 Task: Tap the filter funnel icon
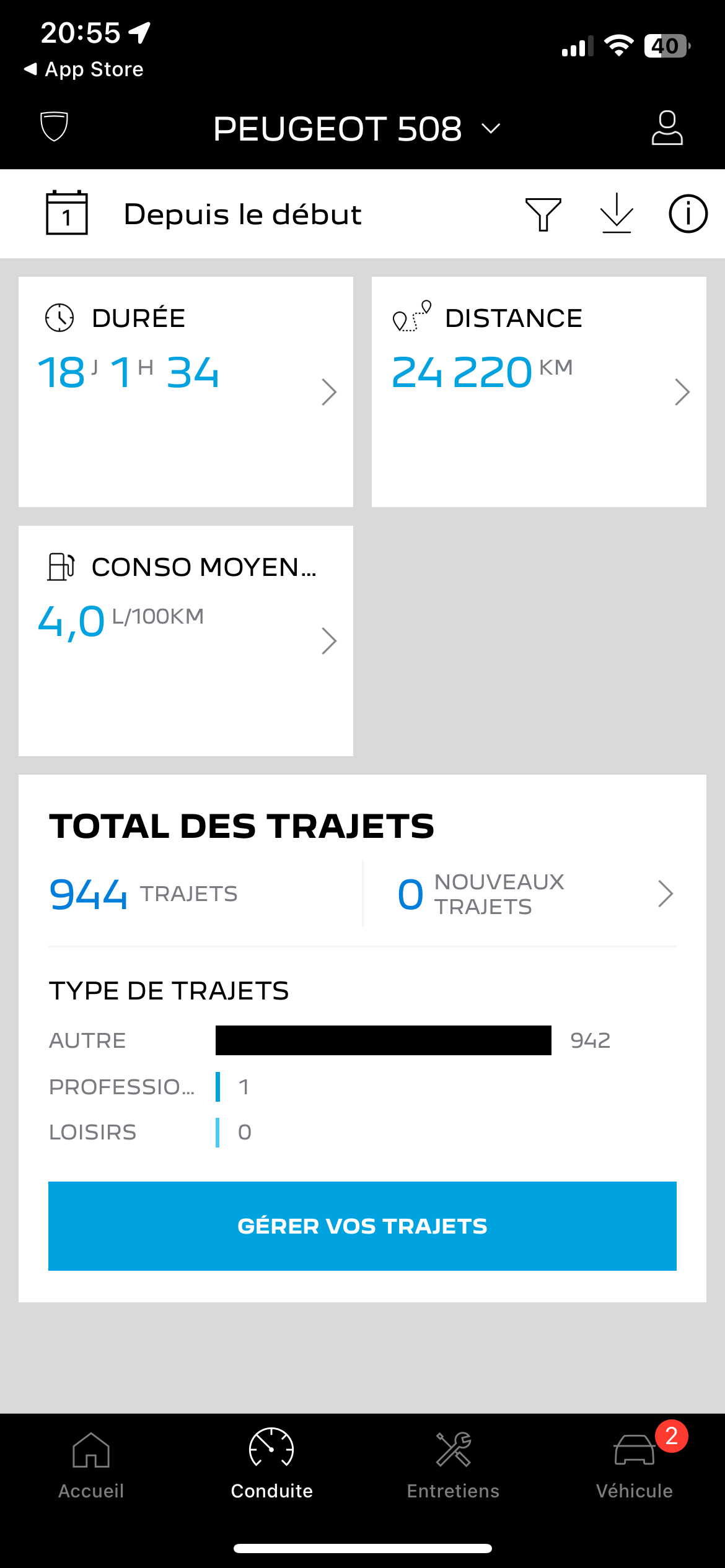[x=543, y=214]
